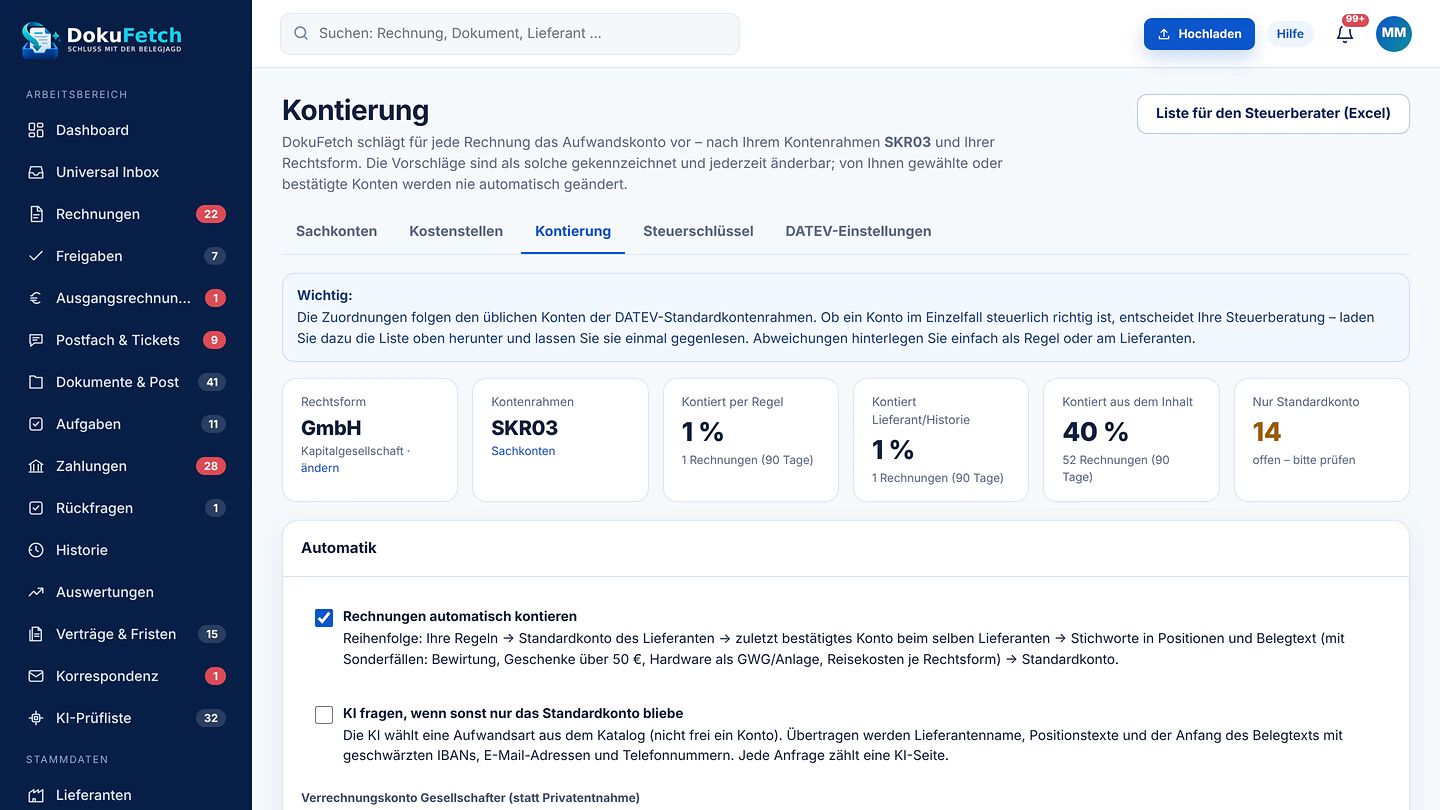This screenshot has height=810, width=1440.
Task: Click the Hochladen upload button
Action: (x=1199, y=34)
